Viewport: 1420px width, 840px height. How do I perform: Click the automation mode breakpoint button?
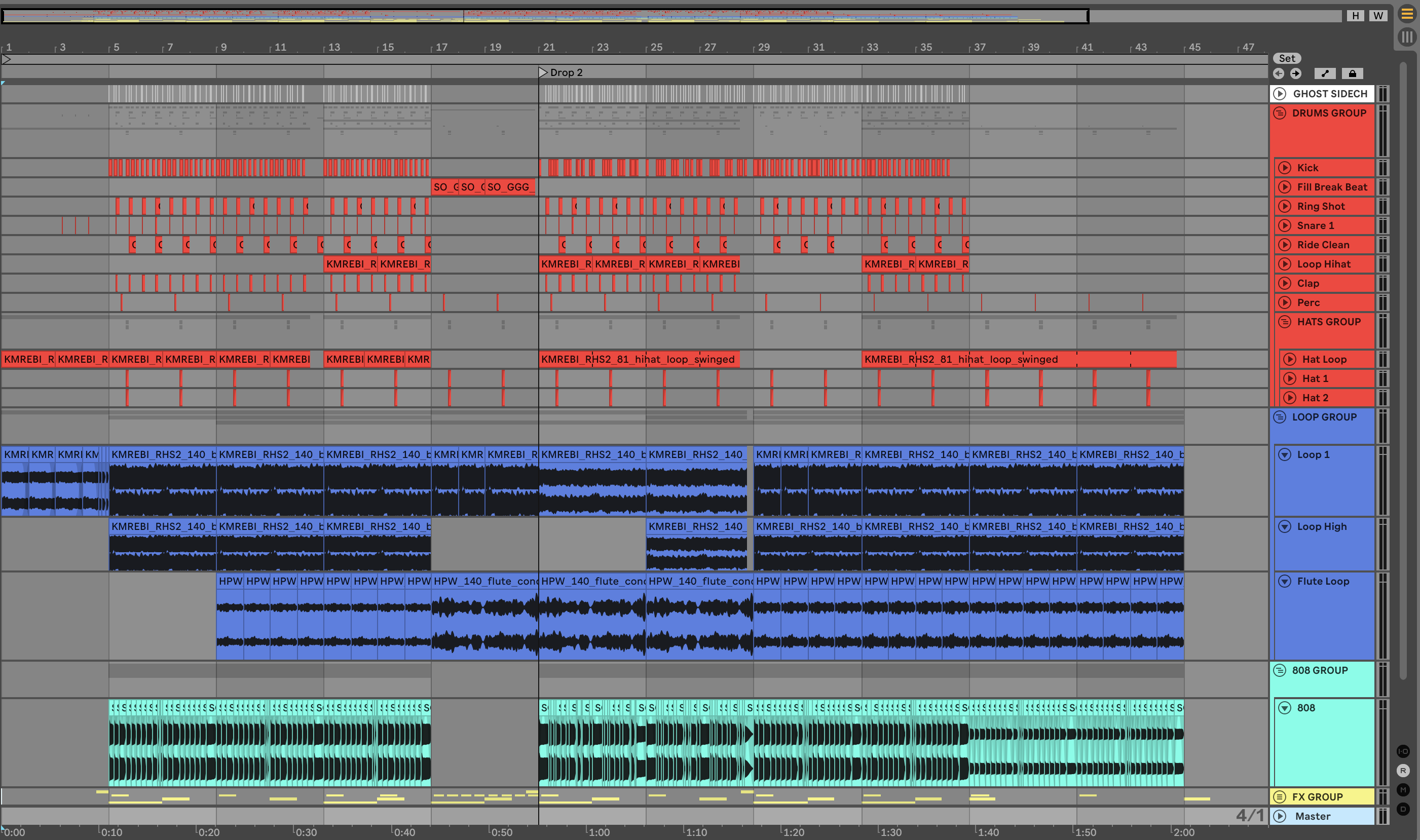(x=1324, y=73)
